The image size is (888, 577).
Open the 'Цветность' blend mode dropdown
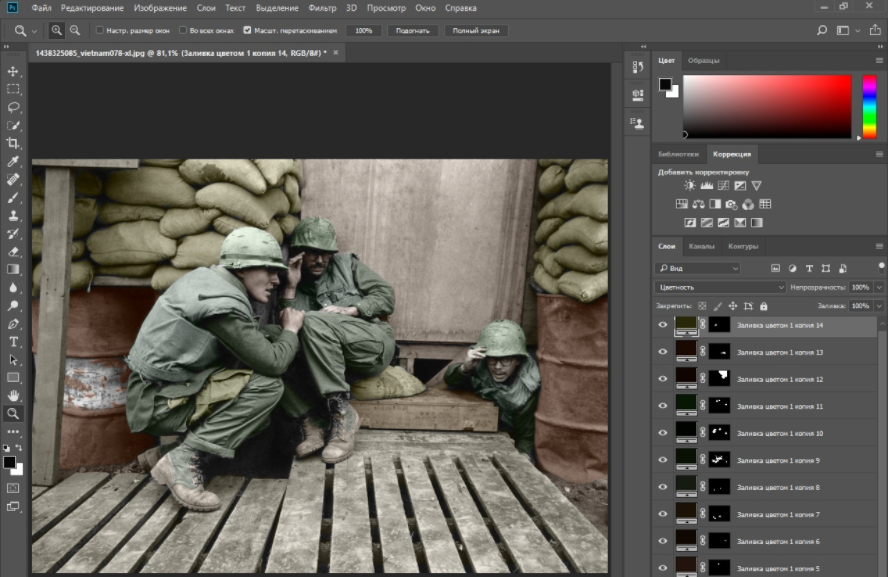(x=719, y=287)
